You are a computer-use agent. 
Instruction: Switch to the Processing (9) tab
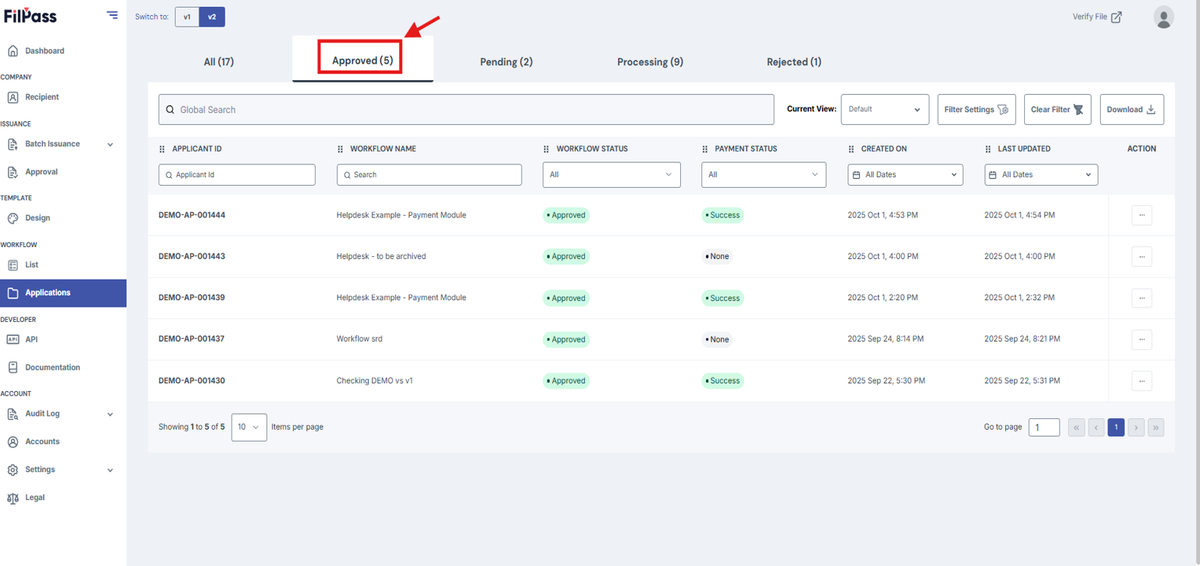tap(650, 62)
